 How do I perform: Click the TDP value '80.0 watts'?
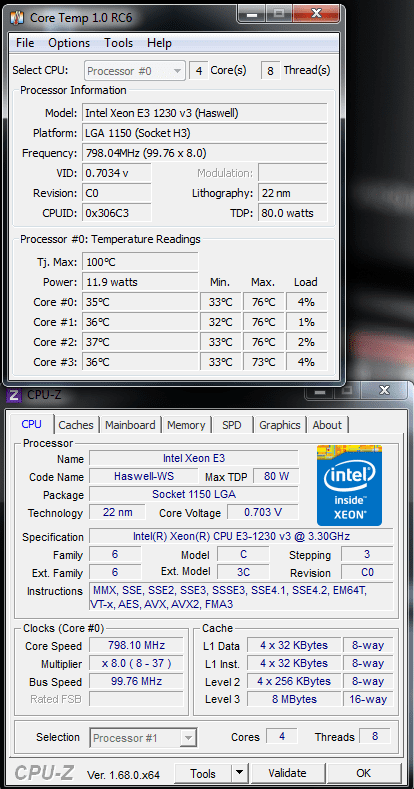(x=293, y=213)
